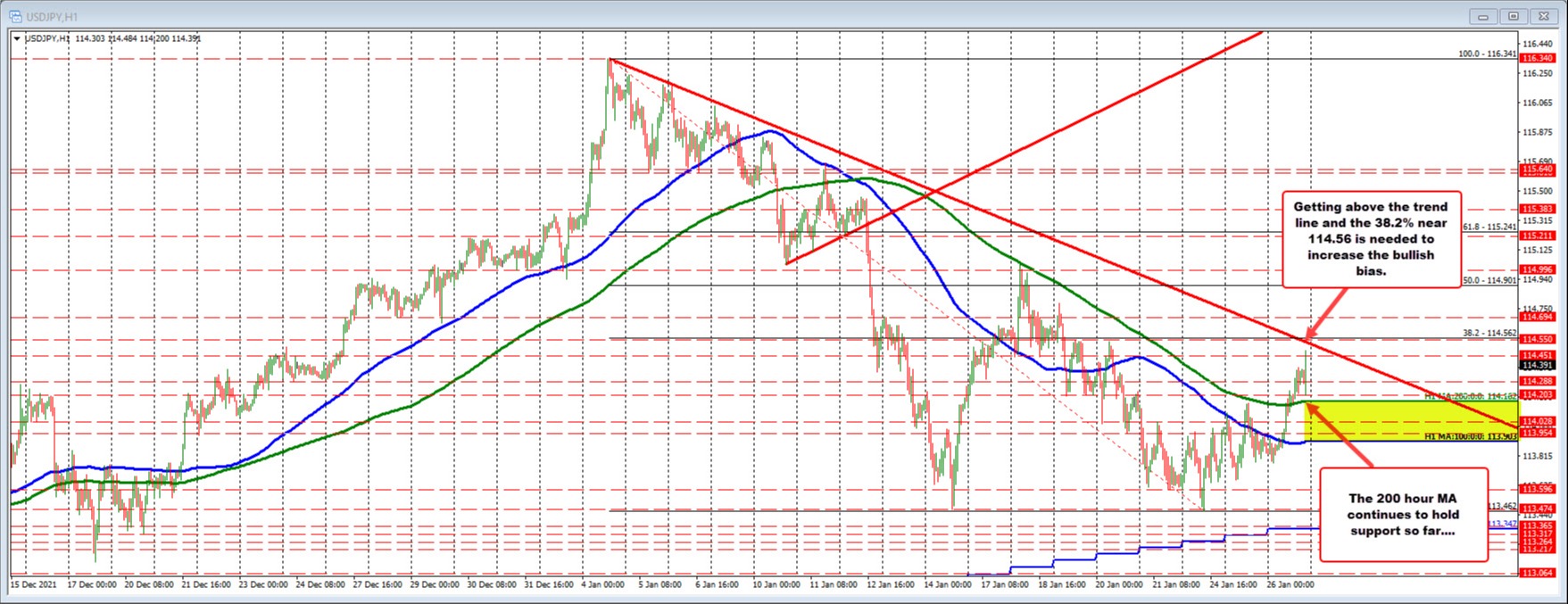
Task: Click the time axis label 4 Jan 00:00
Action: tap(603, 584)
